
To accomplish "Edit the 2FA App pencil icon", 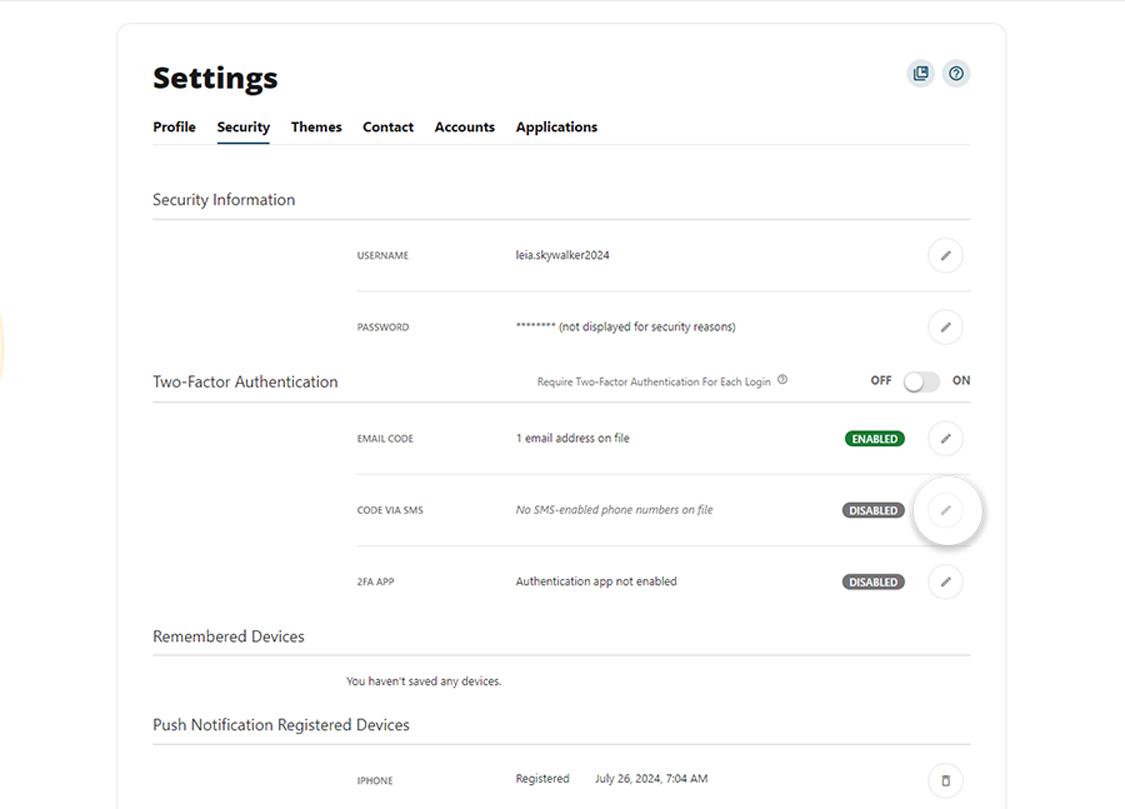I will pos(946,582).
